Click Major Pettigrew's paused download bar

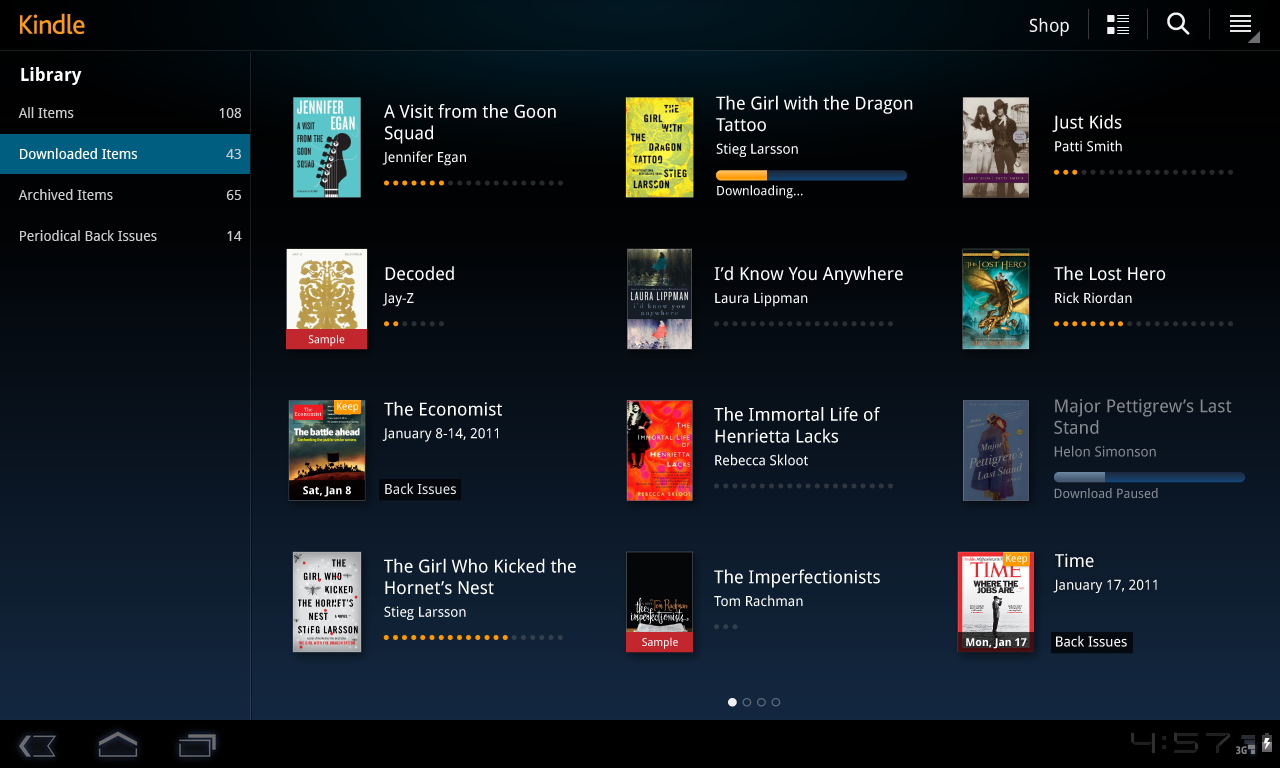click(x=1149, y=477)
